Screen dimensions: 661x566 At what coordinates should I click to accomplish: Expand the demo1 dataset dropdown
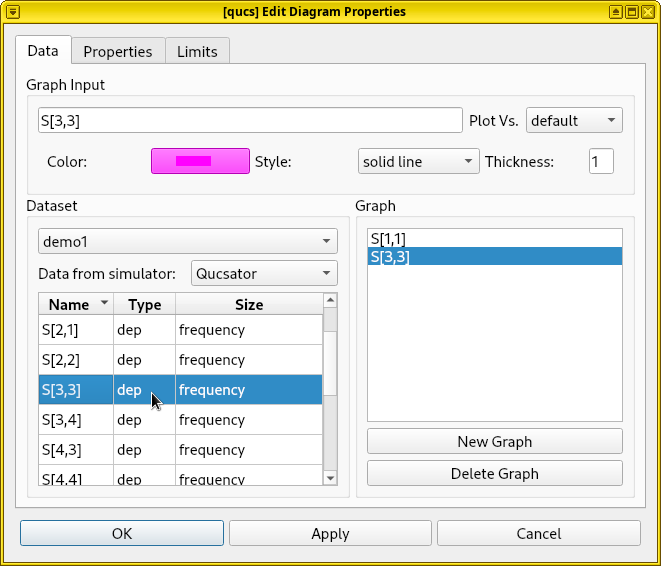(x=188, y=242)
